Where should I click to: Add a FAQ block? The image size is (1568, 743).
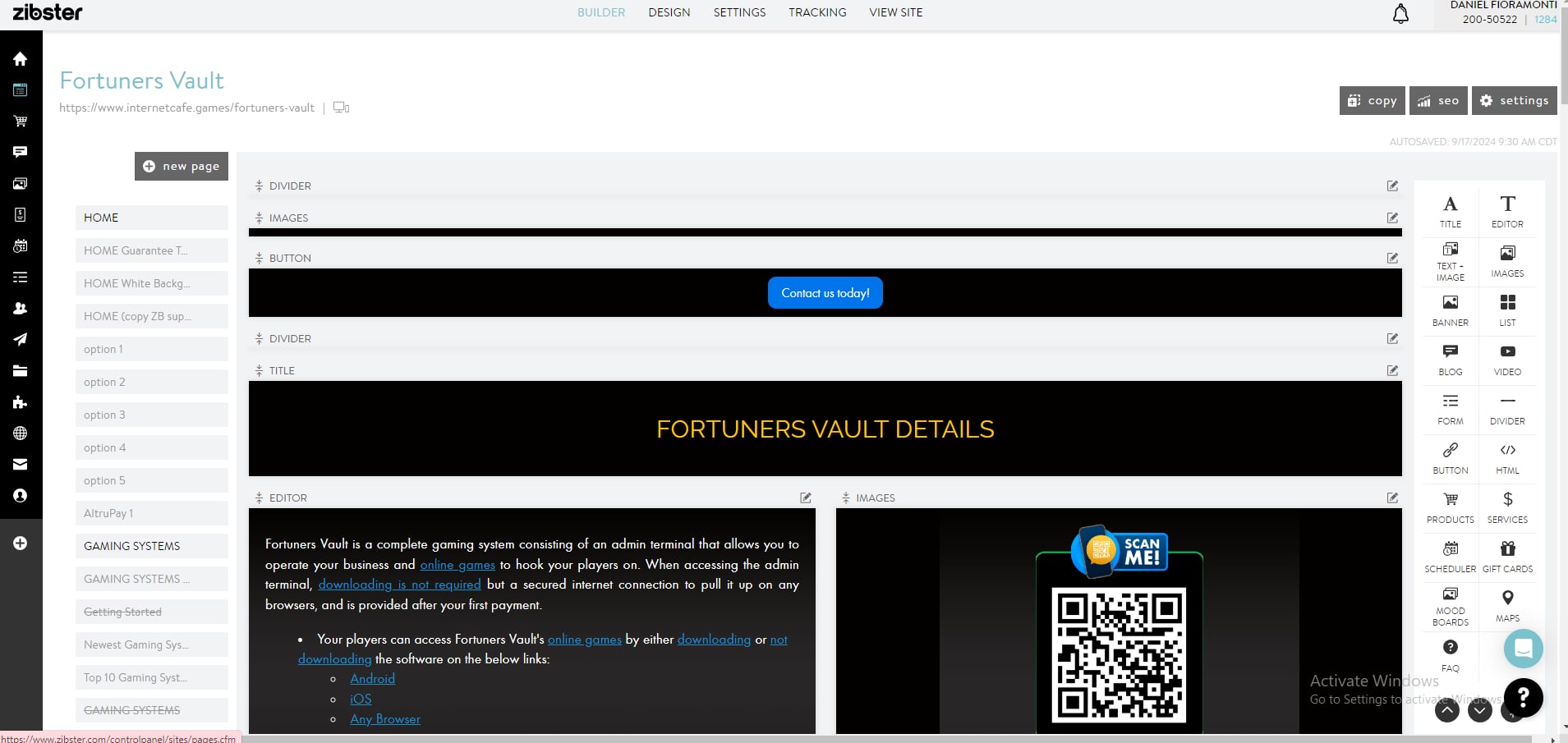[1451, 656]
